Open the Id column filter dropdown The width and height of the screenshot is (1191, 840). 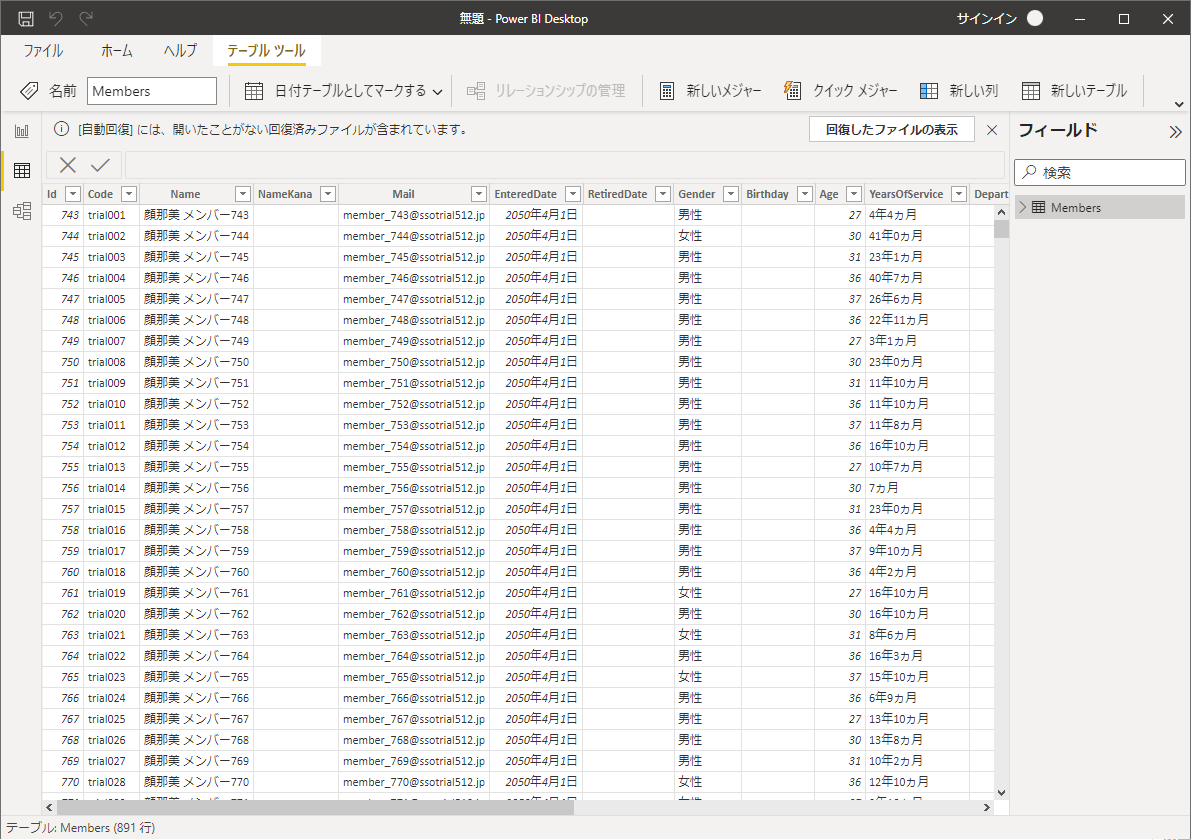[x=73, y=194]
